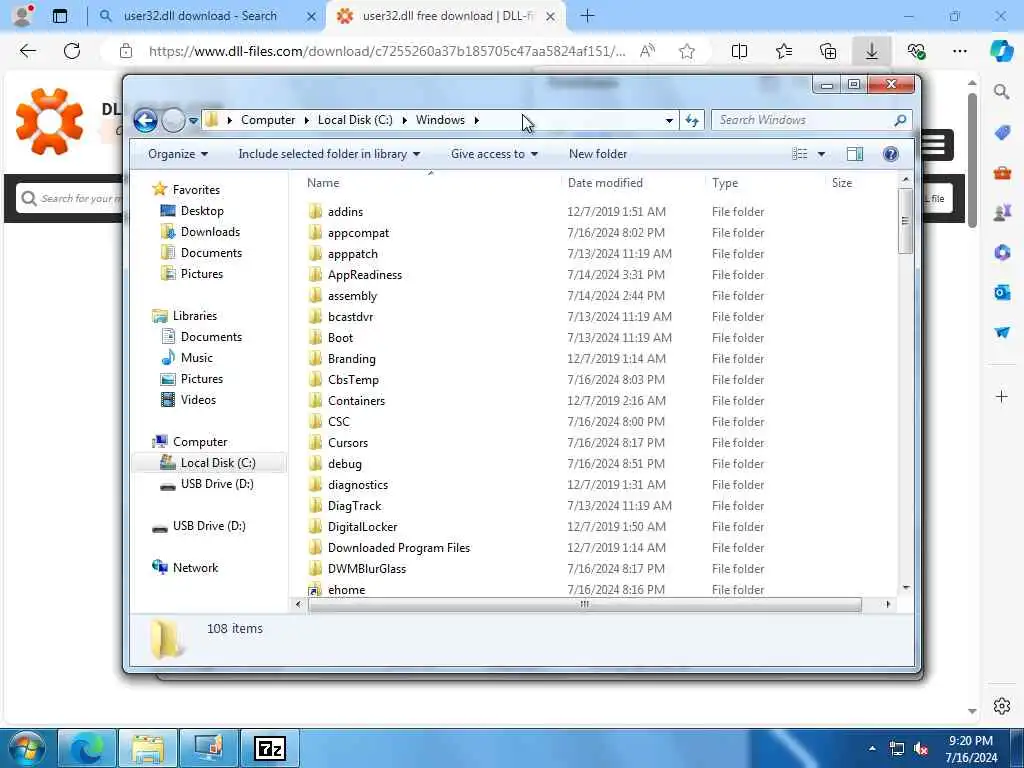This screenshot has width=1024, height=768.
Task: Open Edge settings and more menu
Action: (x=959, y=51)
